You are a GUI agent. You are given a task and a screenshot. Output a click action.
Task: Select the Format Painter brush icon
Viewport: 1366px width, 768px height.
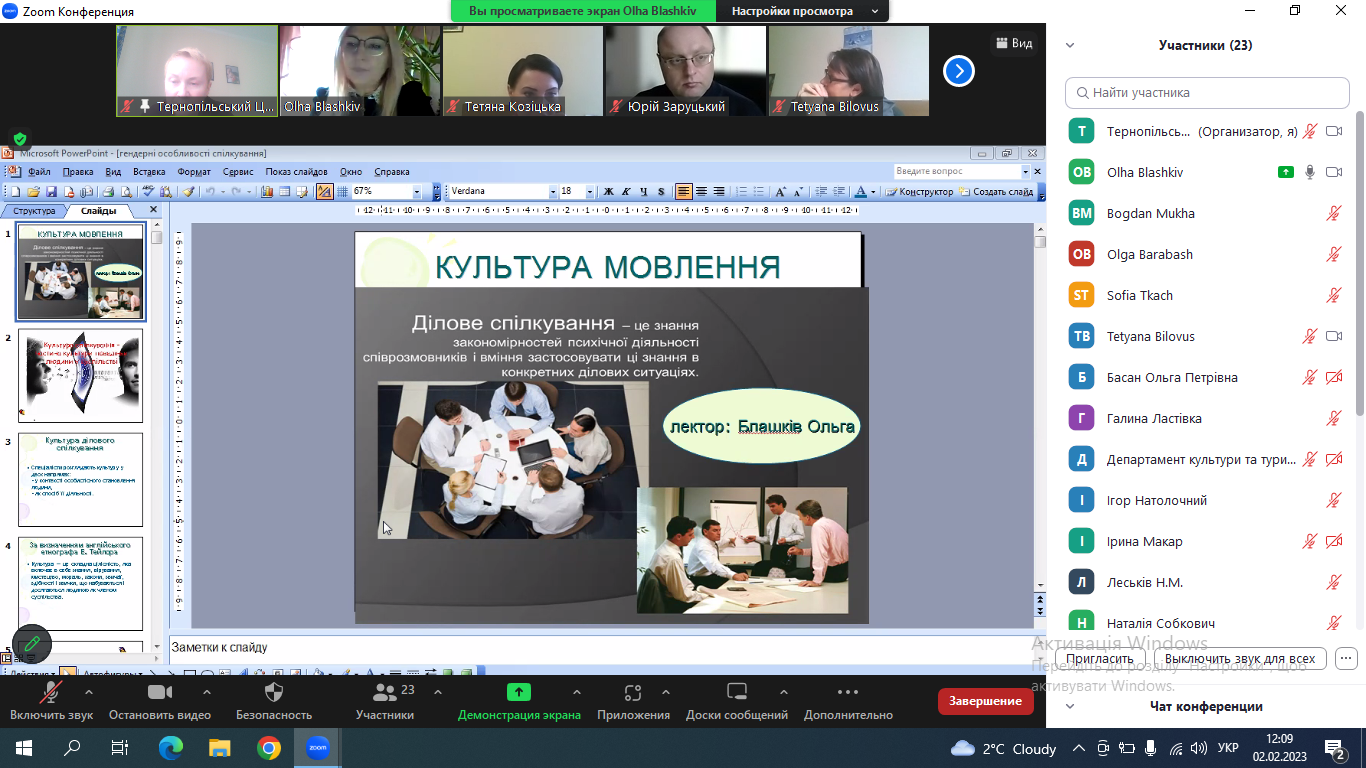click(188, 191)
